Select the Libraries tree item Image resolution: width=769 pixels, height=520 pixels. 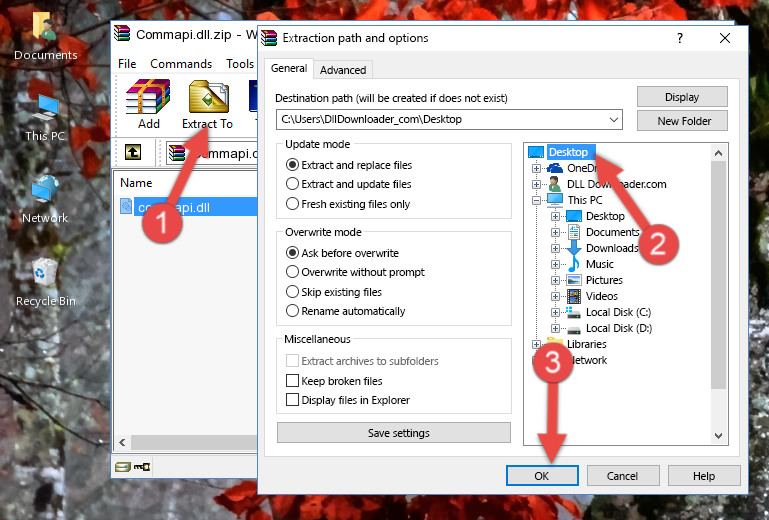click(x=587, y=344)
